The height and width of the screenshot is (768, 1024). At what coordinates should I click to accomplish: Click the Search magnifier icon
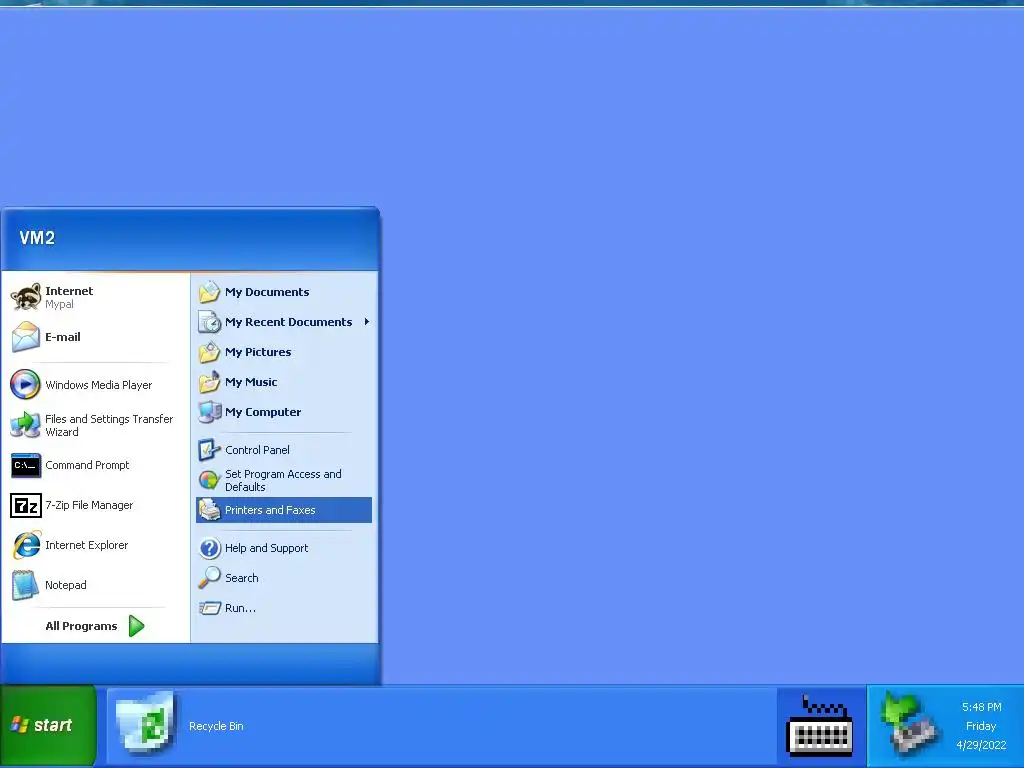tap(210, 578)
